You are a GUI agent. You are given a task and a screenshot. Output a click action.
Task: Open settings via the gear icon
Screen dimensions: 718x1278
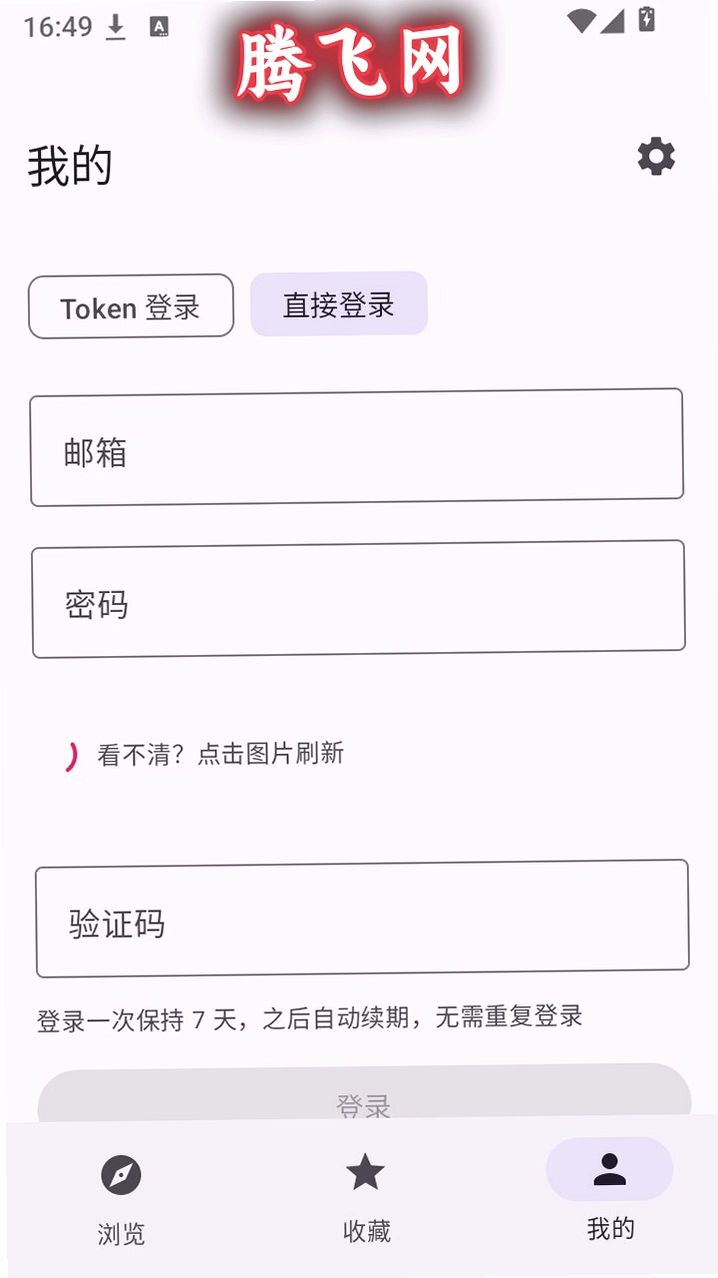pyautogui.click(x=656, y=157)
